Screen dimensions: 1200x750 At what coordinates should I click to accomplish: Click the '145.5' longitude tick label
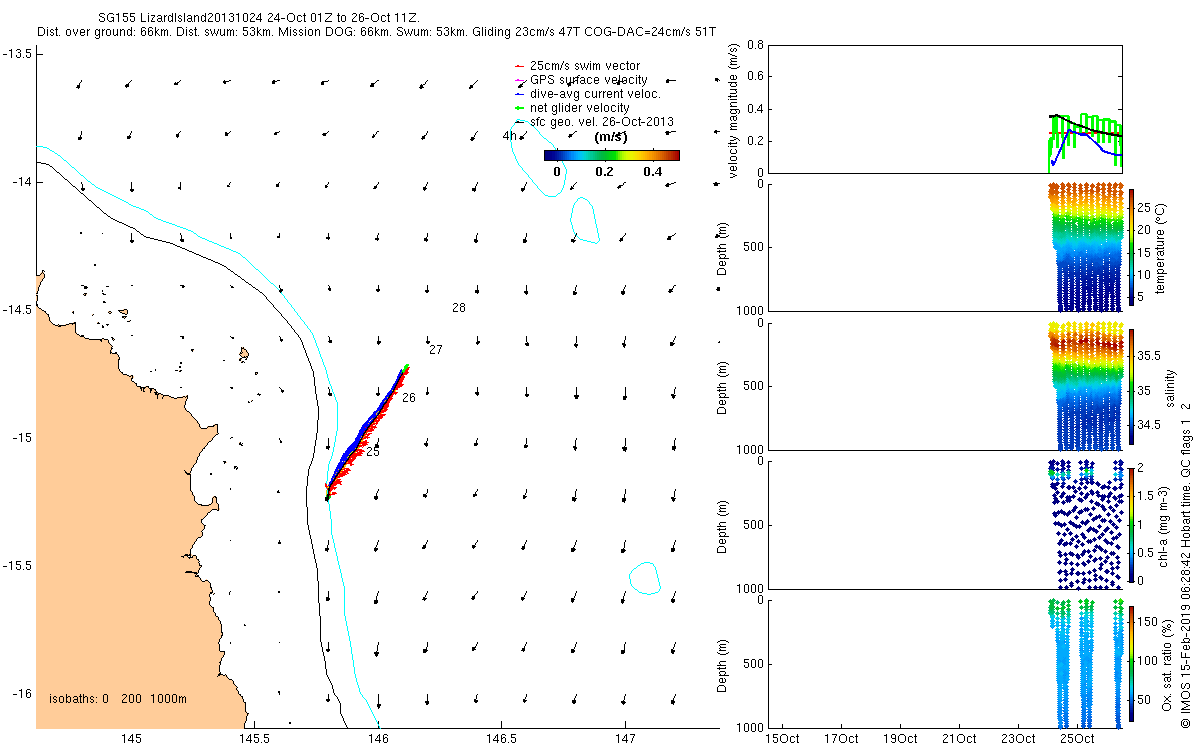254,739
